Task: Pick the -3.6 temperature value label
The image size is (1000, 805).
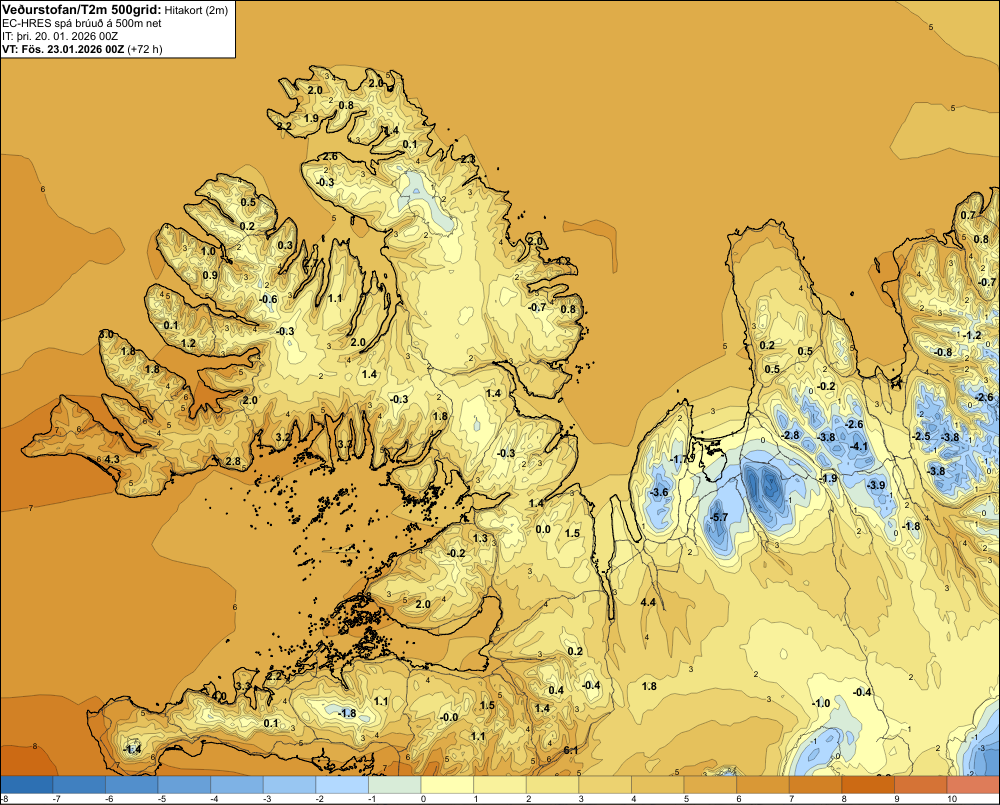Action: click(659, 492)
